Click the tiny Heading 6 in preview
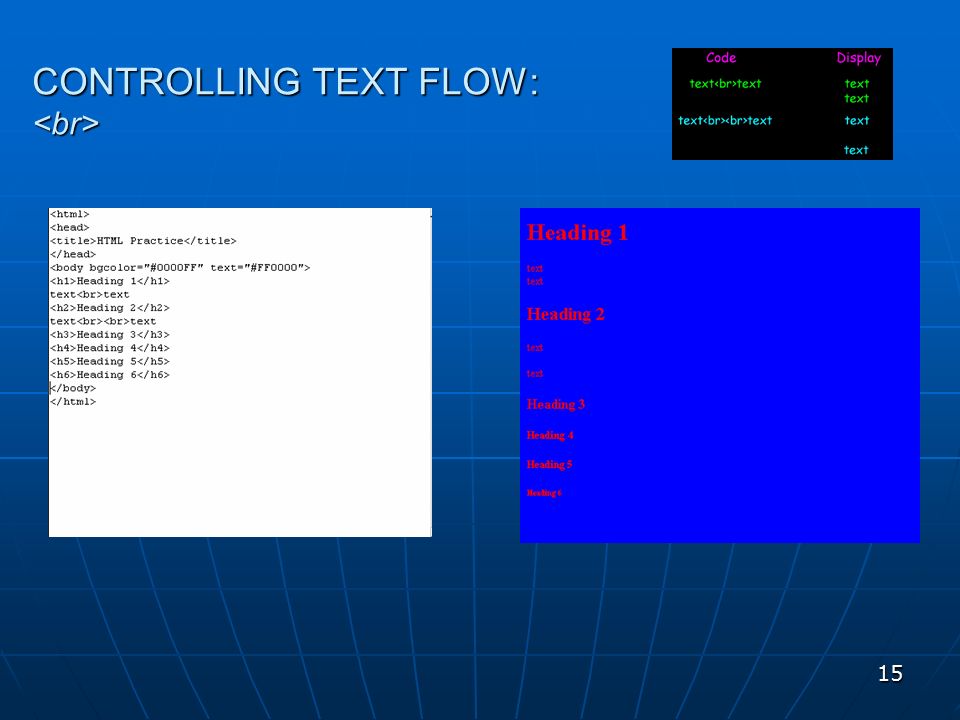960x720 pixels. (x=544, y=493)
